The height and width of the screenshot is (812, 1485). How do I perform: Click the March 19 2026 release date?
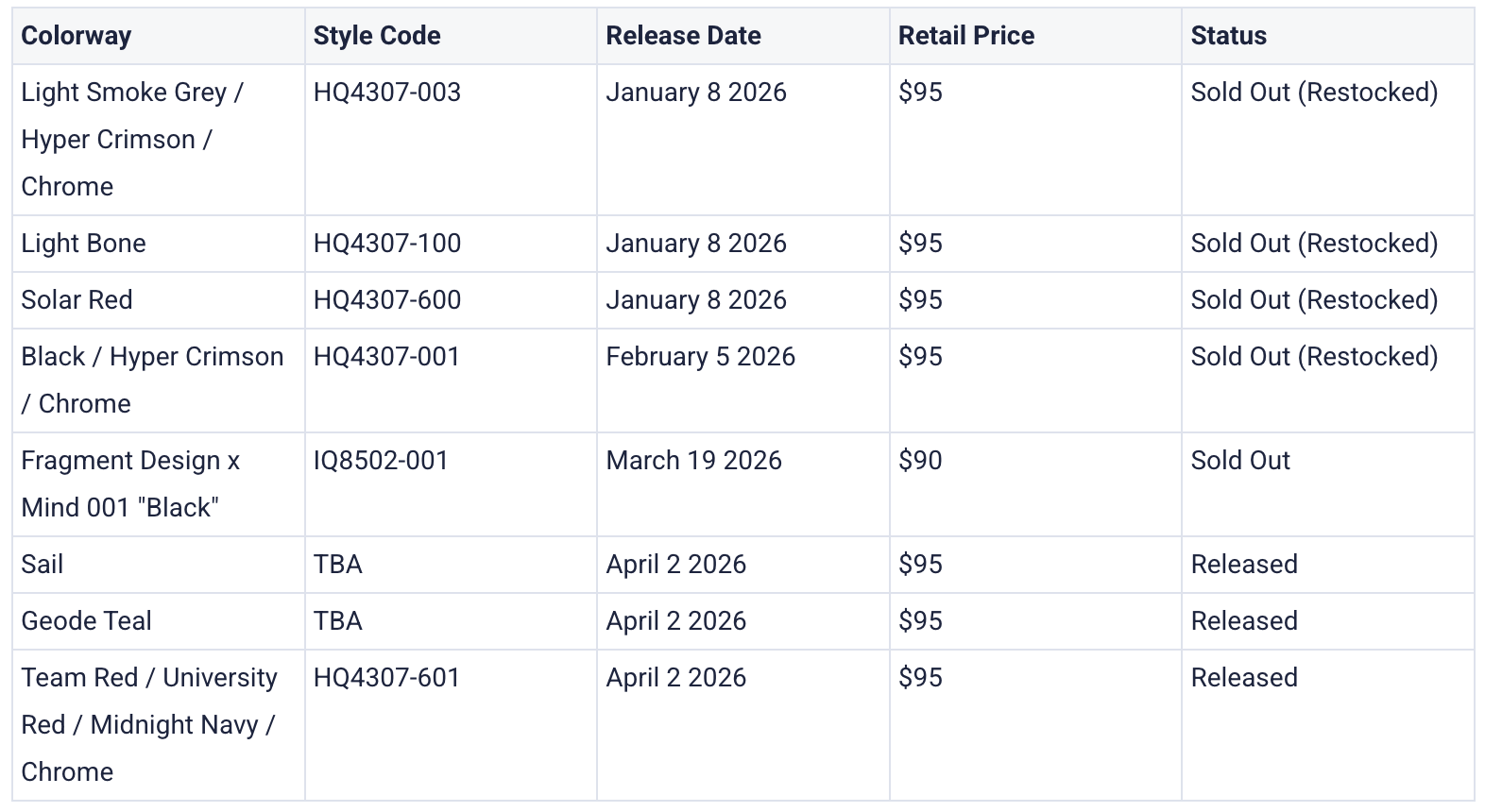point(693,461)
